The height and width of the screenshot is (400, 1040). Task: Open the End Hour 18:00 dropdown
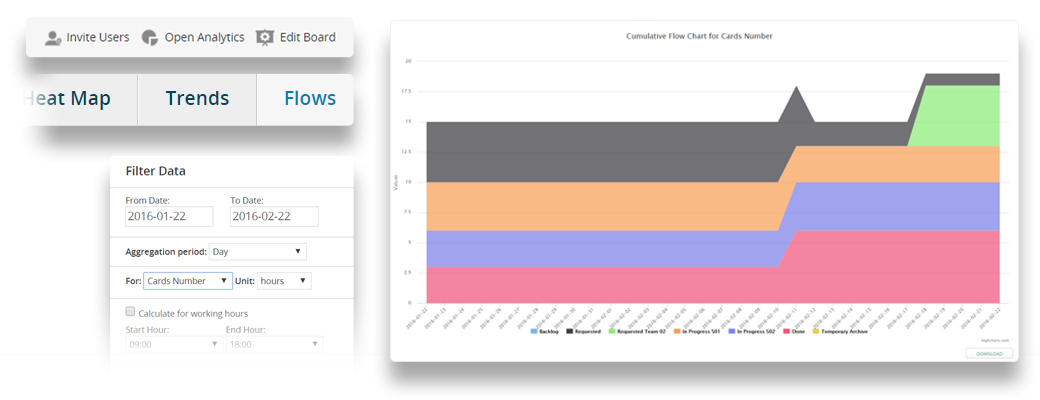[x=275, y=344]
